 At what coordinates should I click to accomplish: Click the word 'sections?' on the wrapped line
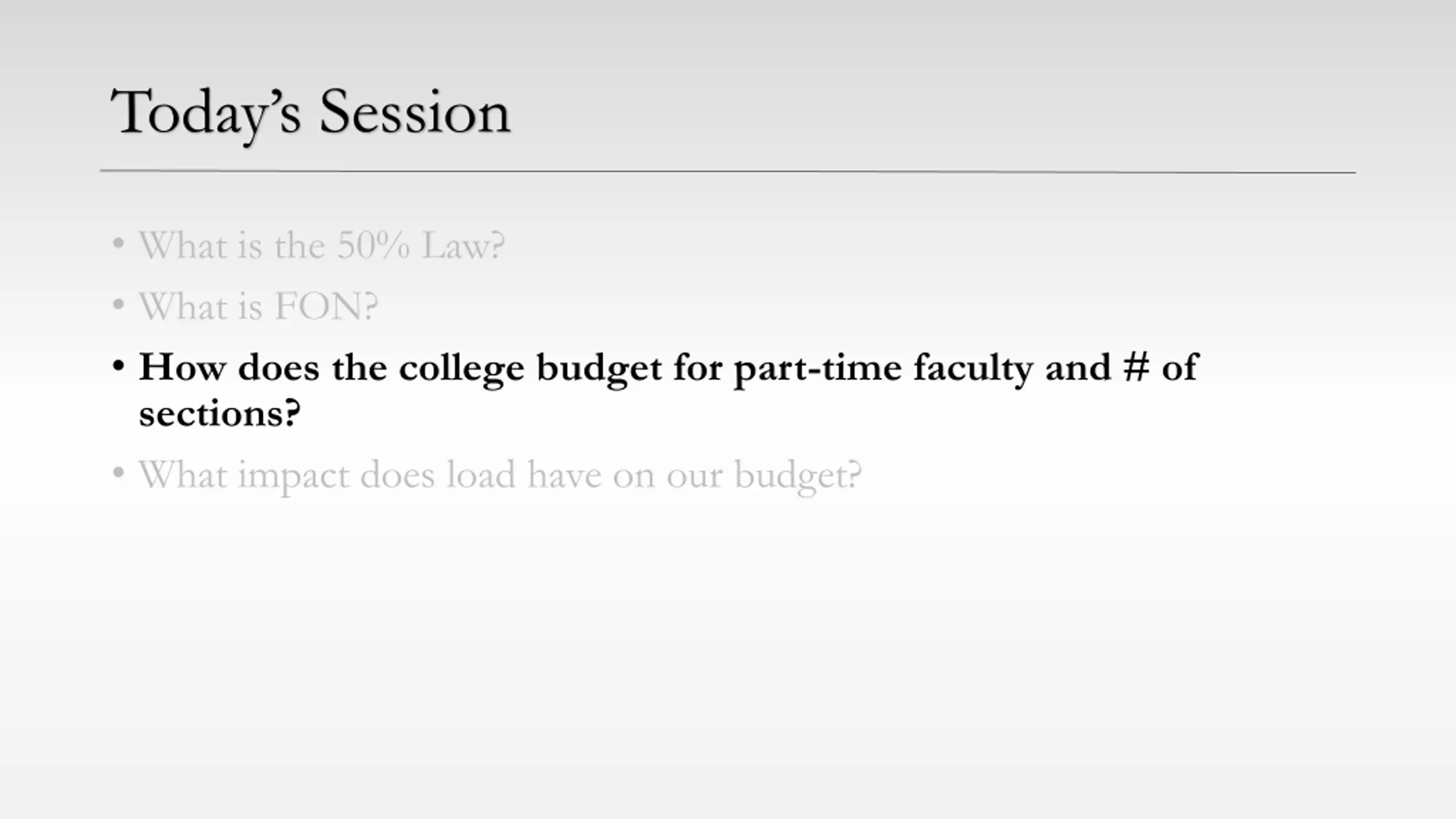220,414
